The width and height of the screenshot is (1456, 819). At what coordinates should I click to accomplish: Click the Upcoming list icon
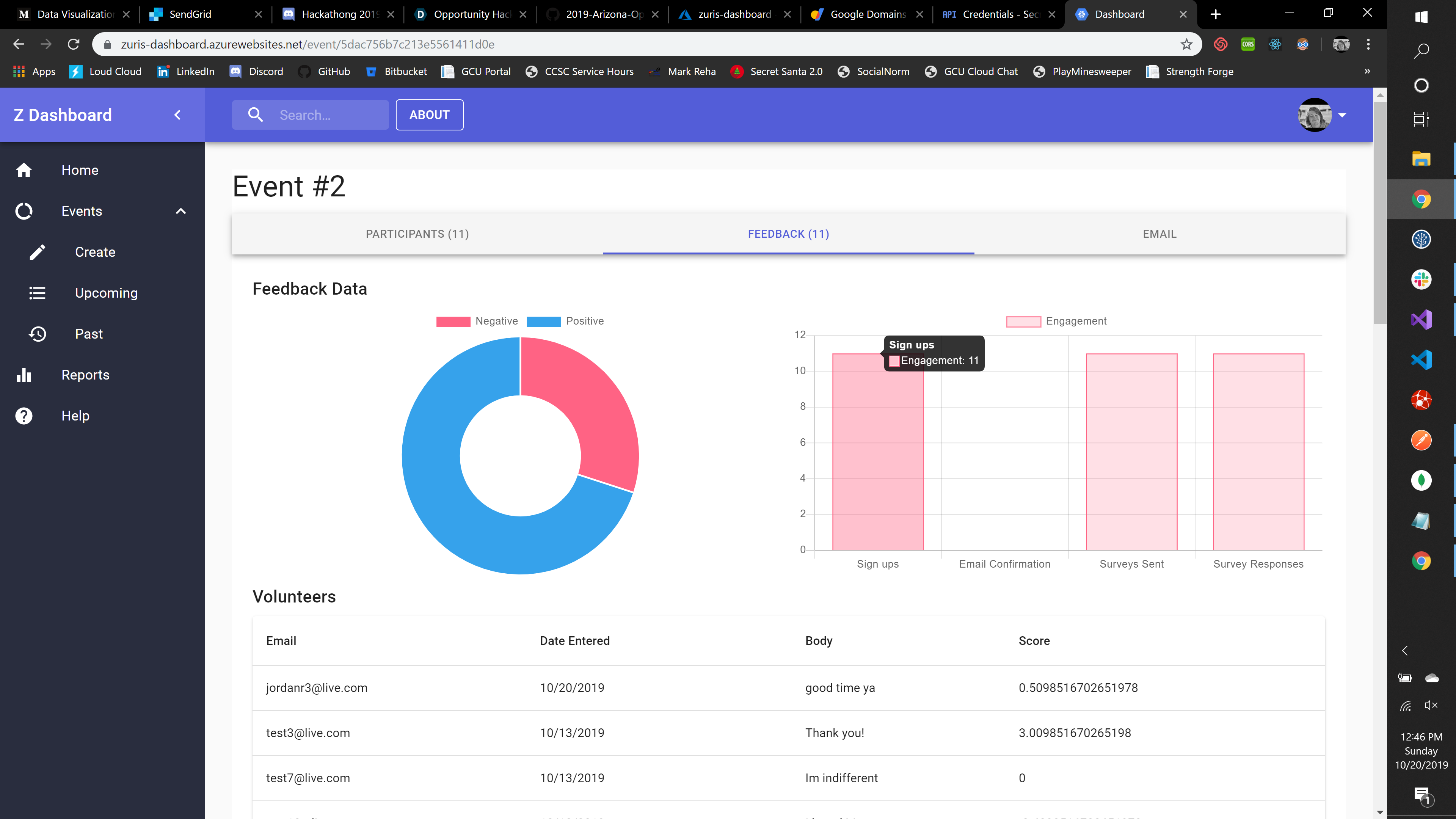37,293
